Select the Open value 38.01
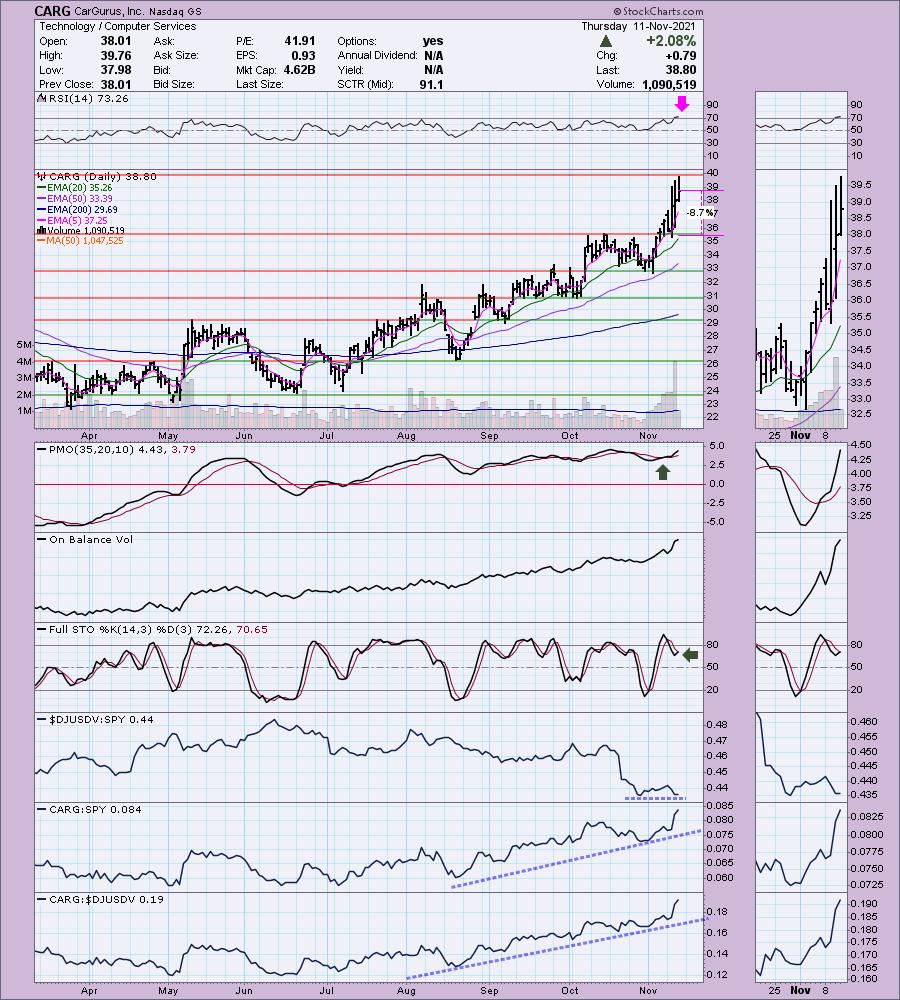Screen dimensions: 900x1000 115,41
